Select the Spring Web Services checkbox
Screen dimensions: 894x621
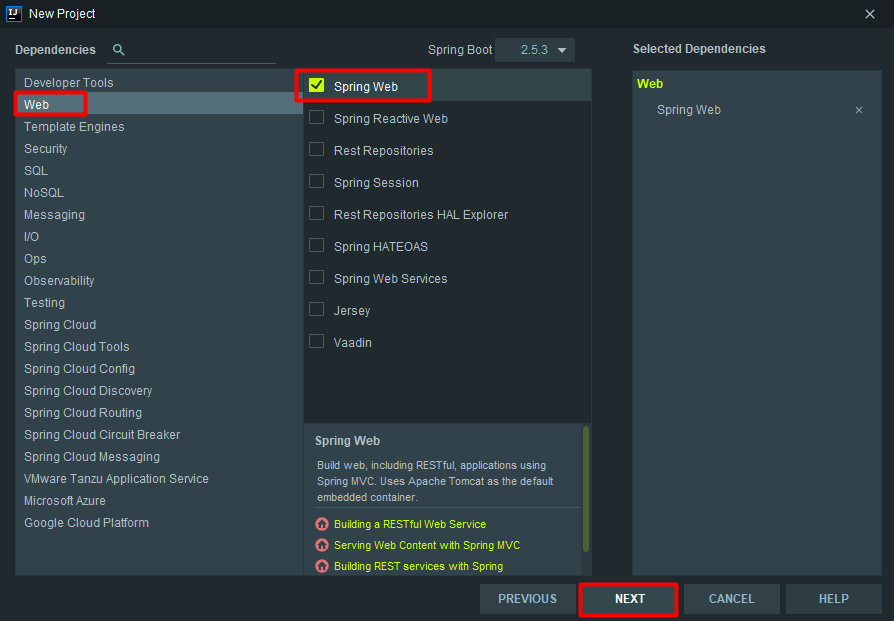(316, 277)
